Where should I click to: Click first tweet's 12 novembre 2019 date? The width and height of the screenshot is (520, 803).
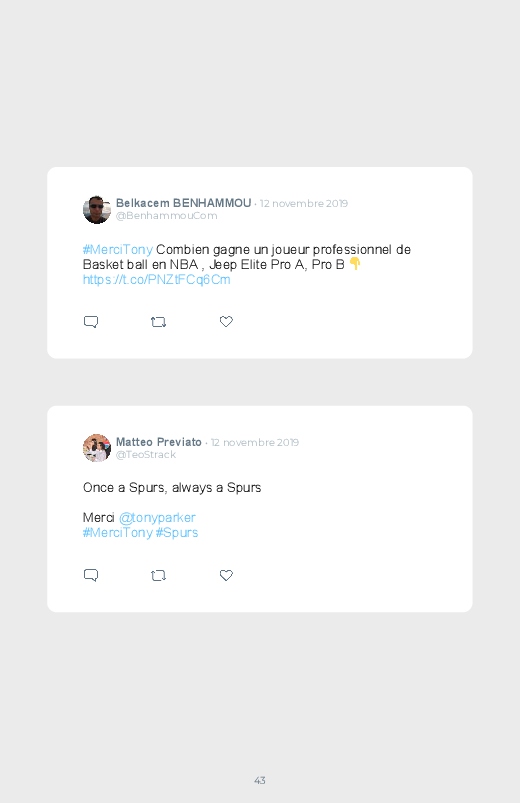click(x=304, y=203)
